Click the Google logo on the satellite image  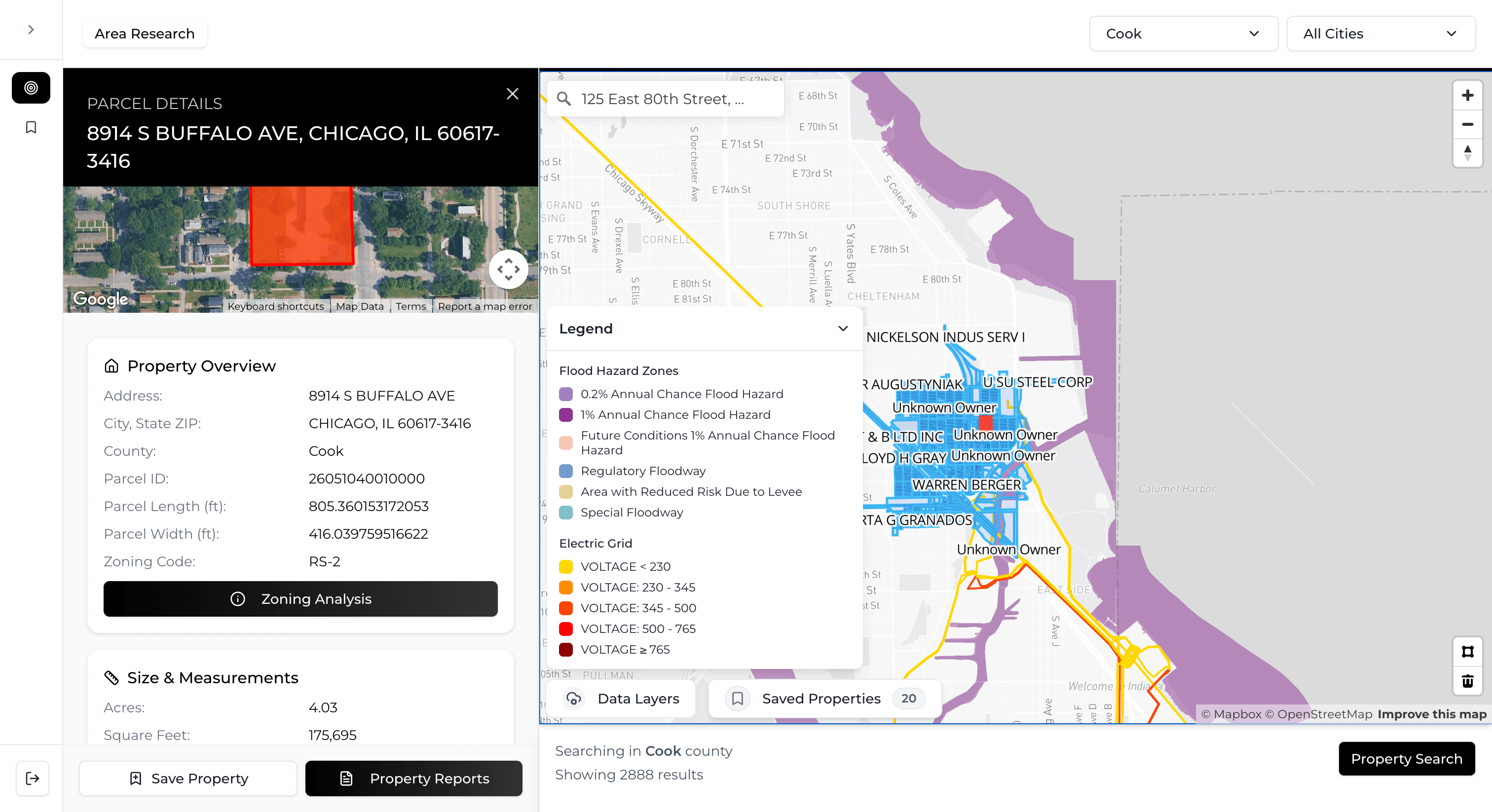100,299
